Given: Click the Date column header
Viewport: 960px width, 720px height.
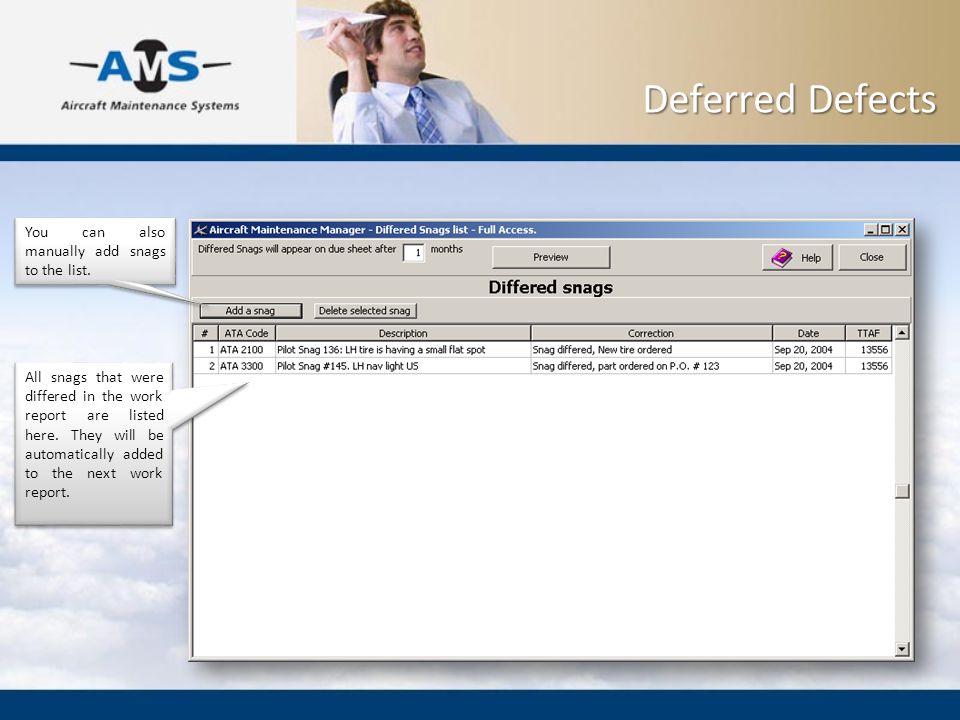Looking at the screenshot, I should pyautogui.click(x=808, y=333).
